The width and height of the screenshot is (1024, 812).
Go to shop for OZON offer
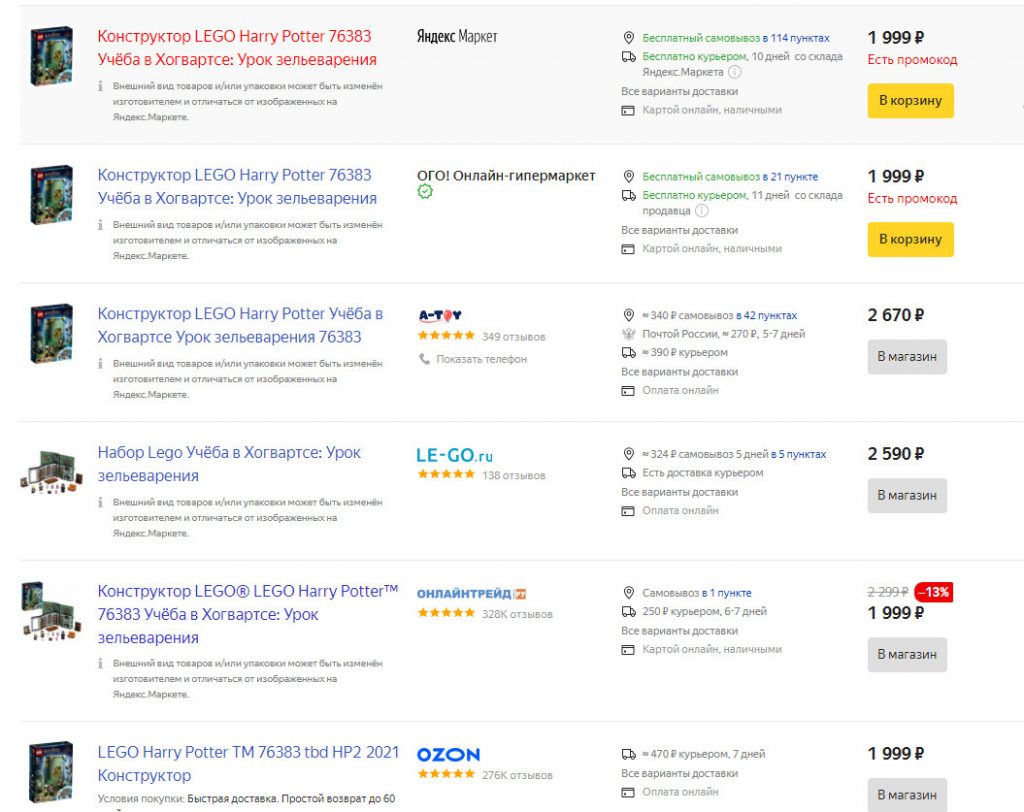coord(907,794)
